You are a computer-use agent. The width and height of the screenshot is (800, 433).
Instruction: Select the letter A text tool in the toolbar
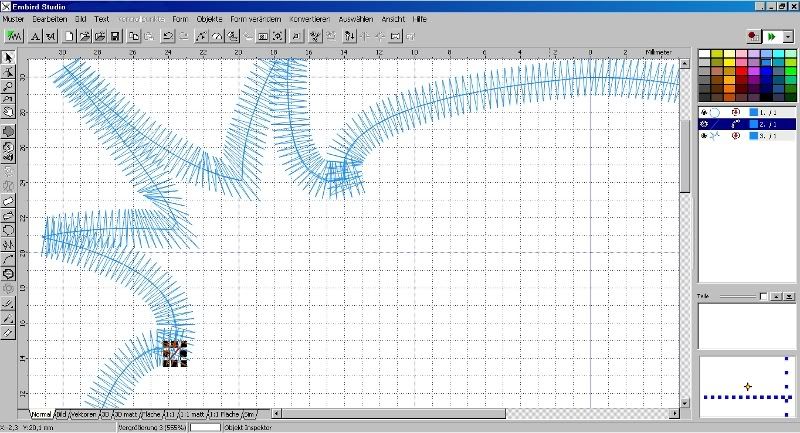click(x=35, y=36)
